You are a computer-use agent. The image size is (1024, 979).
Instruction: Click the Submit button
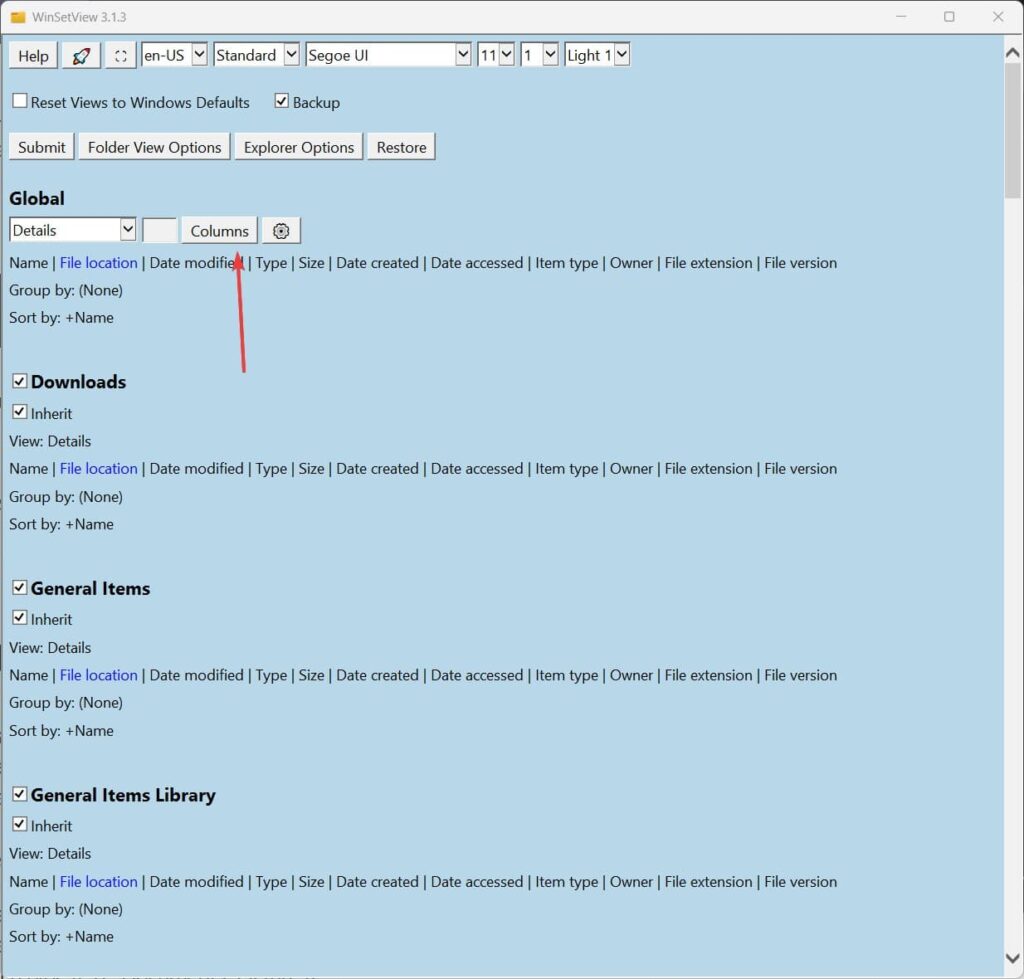coord(42,147)
